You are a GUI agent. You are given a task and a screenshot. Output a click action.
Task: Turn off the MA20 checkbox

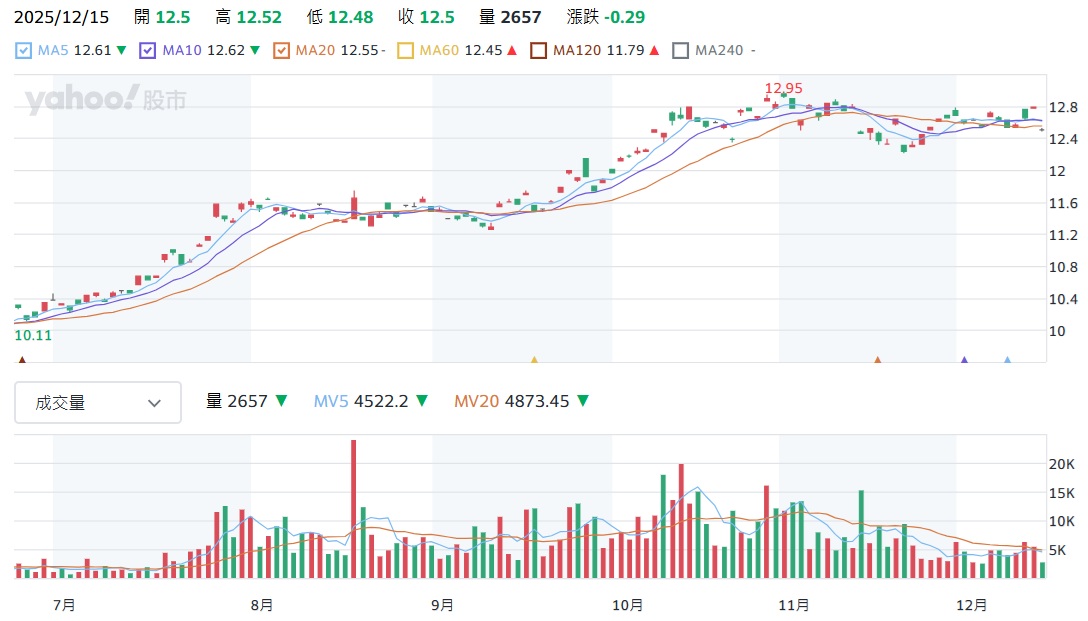(282, 50)
